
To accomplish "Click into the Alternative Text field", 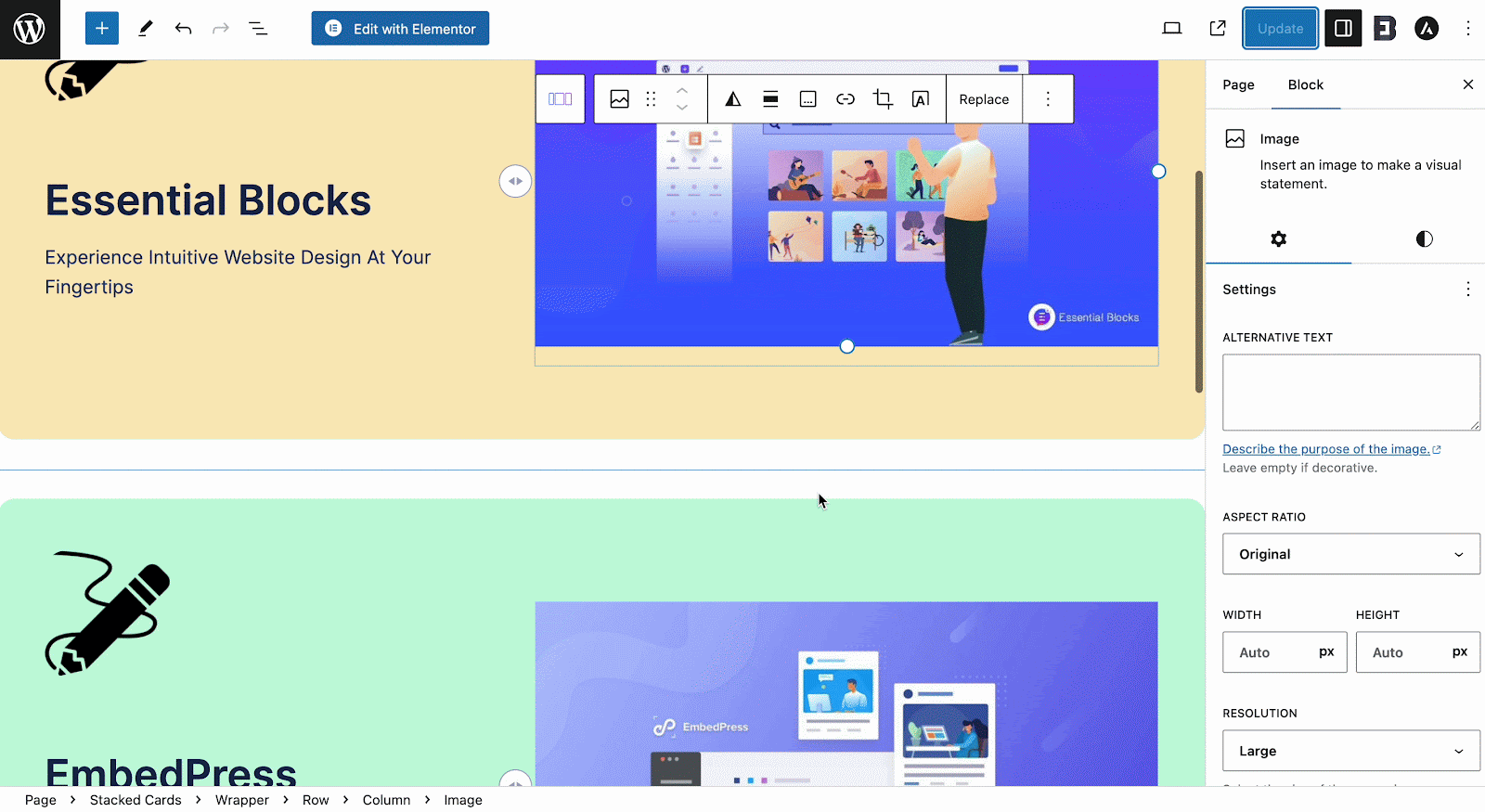I will (1350, 392).
